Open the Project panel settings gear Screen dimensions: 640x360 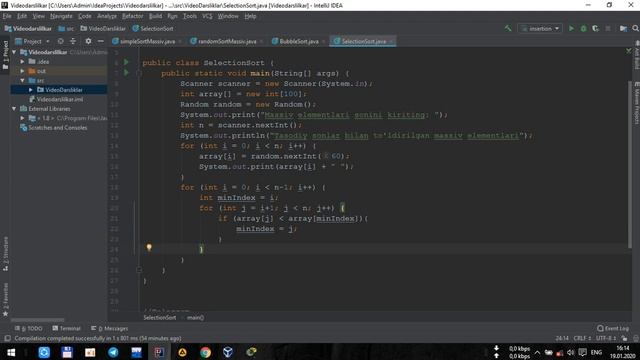(88, 41)
